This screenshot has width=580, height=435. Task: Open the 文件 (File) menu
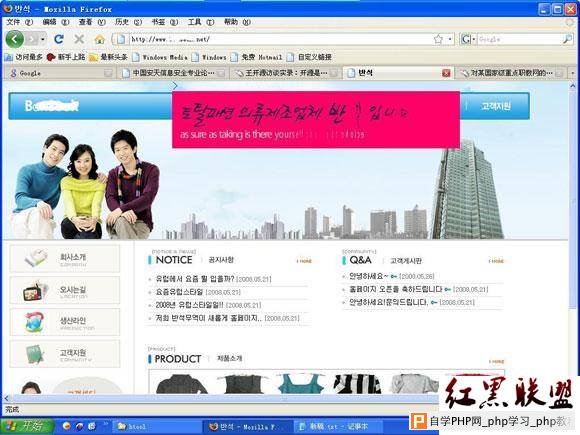coord(20,22)
